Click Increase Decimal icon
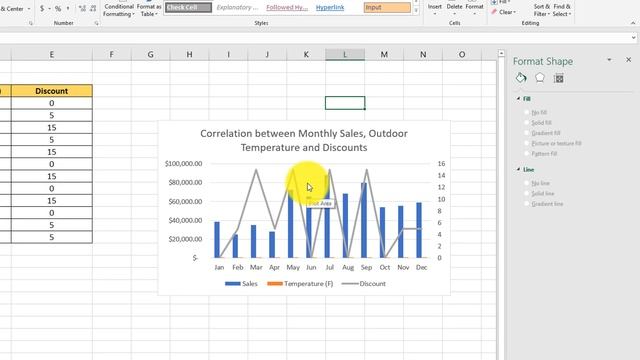The height and width of the screenshot is (360, 640). (82, 8)
